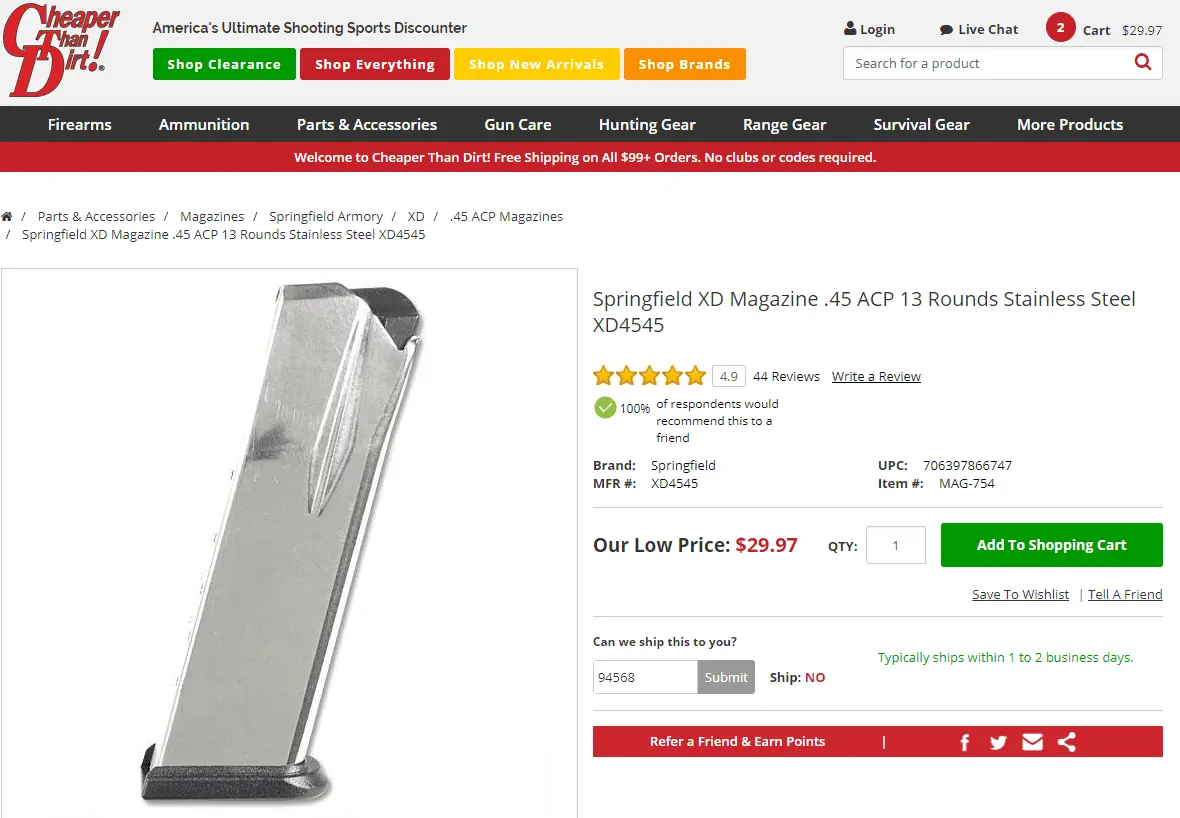Click the quantity input box
This screenshot has height=818, width=1180.
[x=895, y=545]
